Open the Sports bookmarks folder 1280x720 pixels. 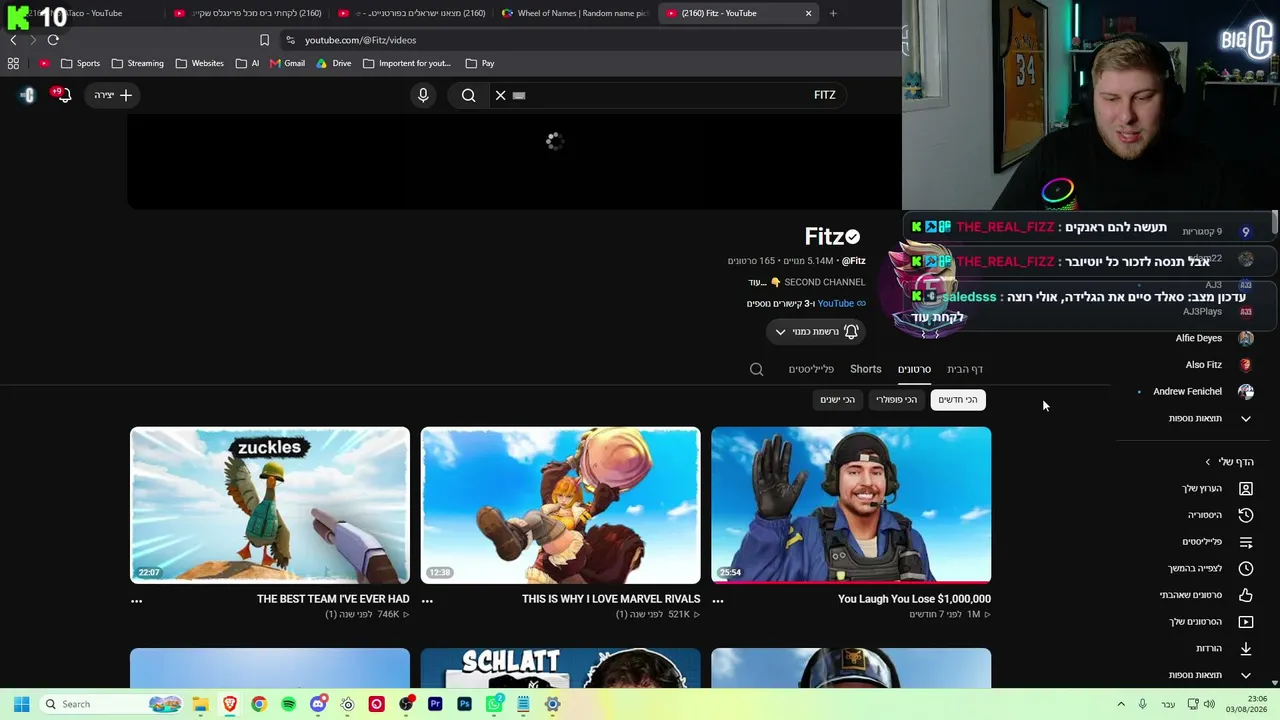point(80,63)
